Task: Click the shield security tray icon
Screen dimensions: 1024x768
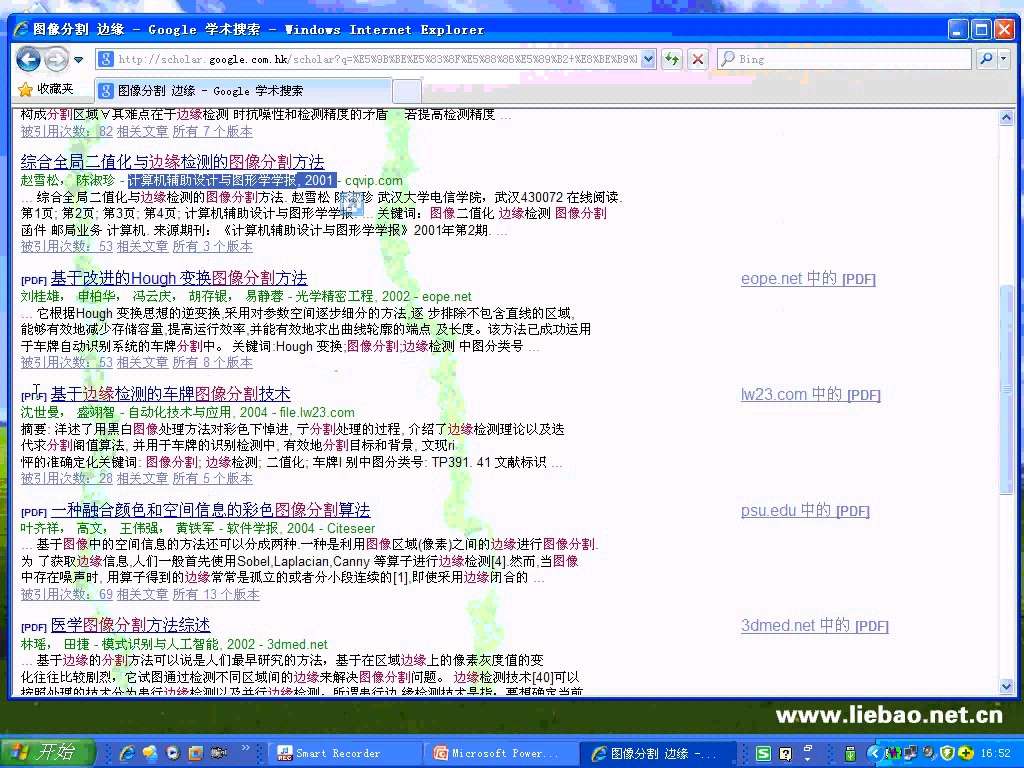Action: 948,754
